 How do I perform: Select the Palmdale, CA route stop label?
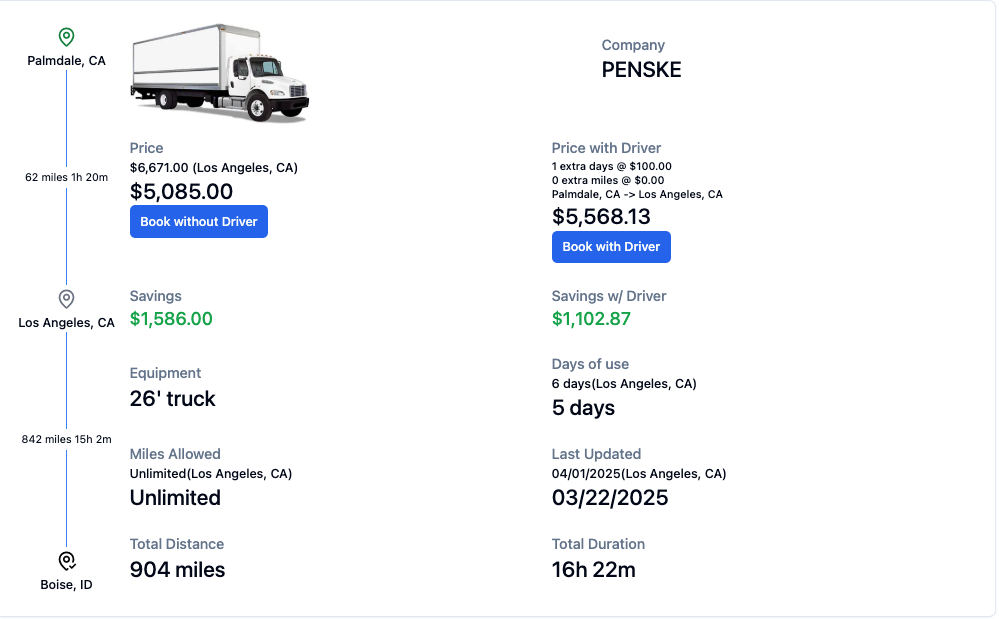[66, 60]
